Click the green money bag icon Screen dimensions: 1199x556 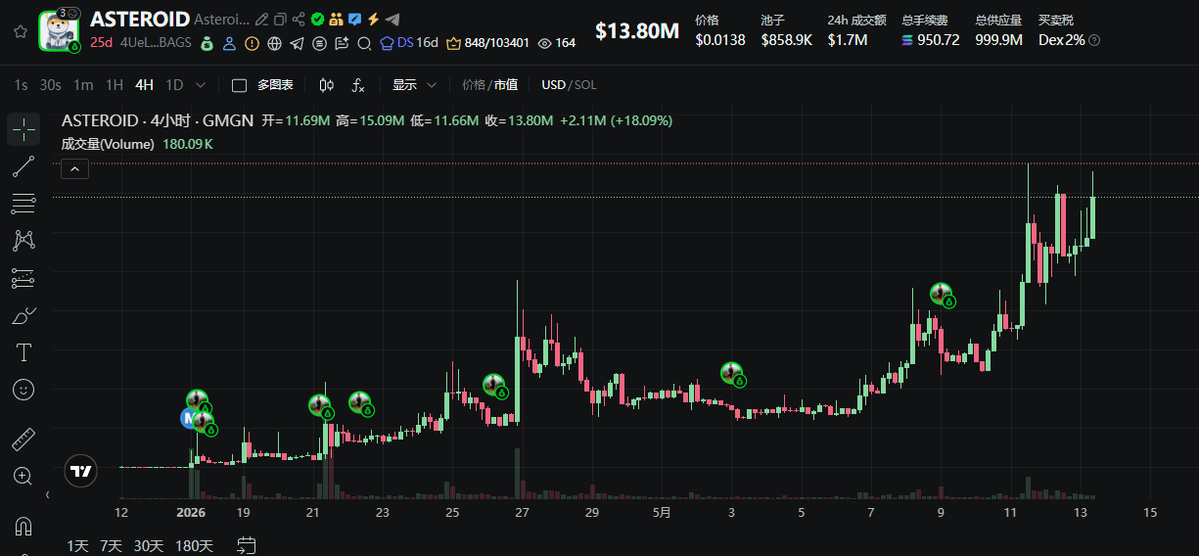[206, 44]
